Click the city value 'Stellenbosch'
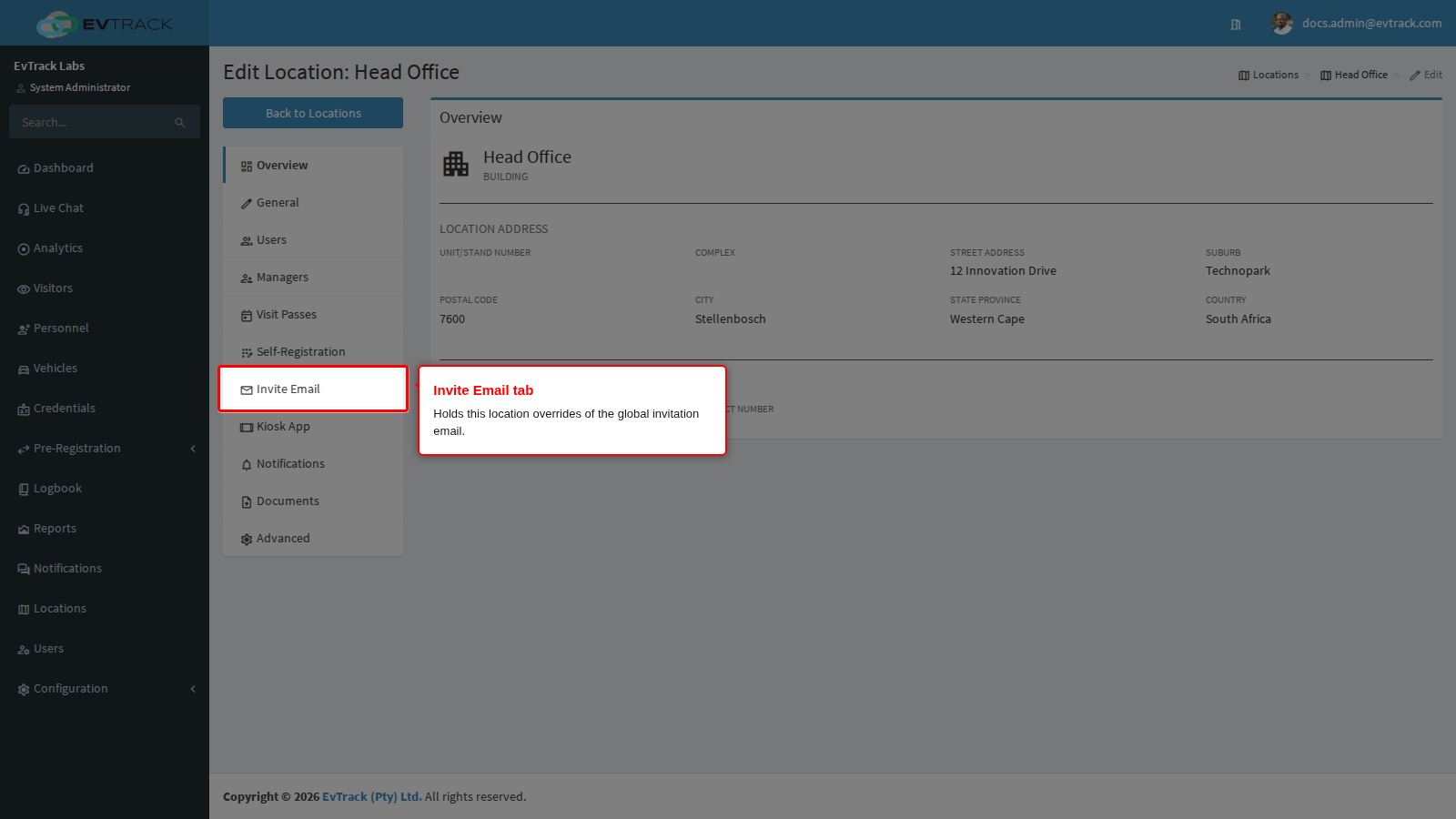The image size is (1456, 819). (731, 319)
